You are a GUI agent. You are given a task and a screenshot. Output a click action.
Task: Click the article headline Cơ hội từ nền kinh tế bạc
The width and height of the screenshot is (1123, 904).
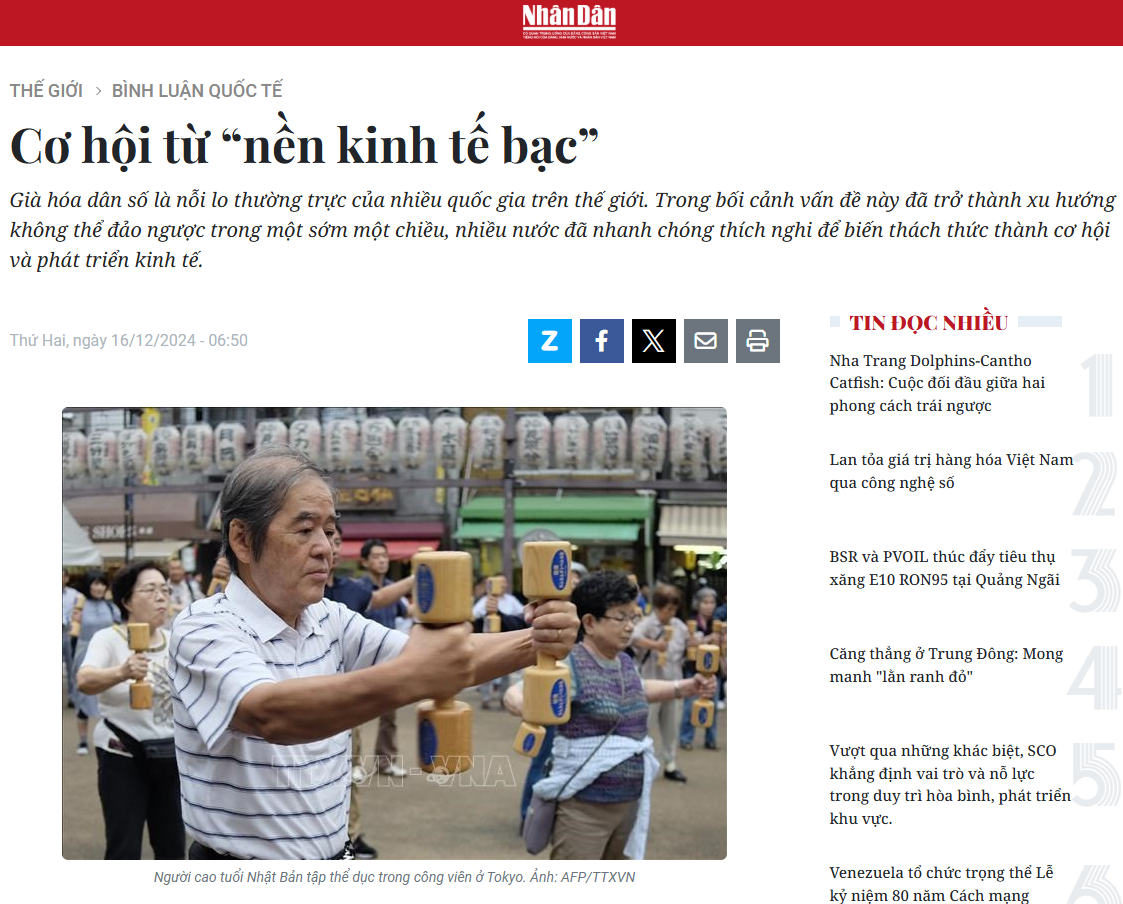pyautogui.click(x=304, y=145)
